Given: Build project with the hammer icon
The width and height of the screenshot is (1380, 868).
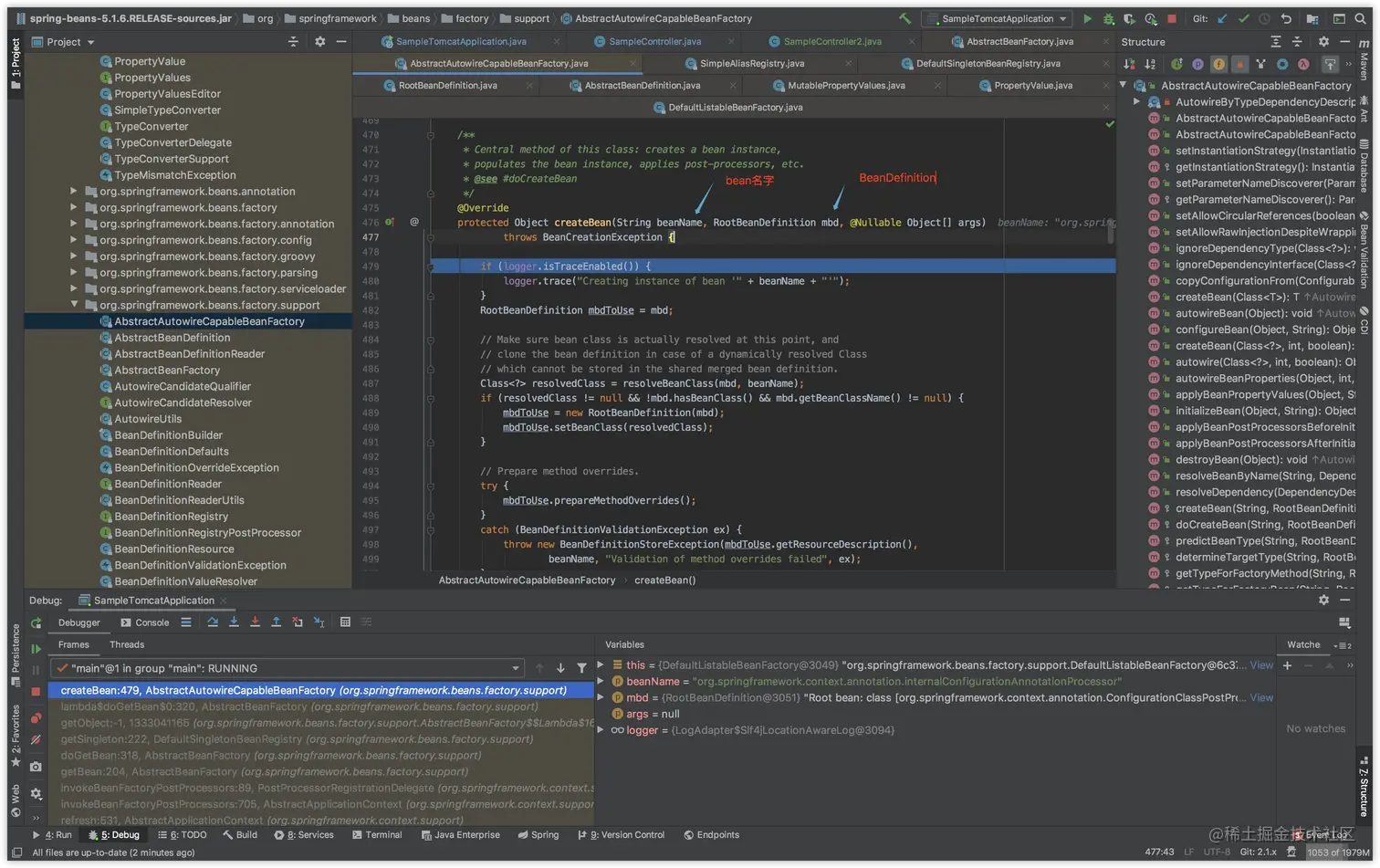Looking at the screenshot, I should click(904, 18).
